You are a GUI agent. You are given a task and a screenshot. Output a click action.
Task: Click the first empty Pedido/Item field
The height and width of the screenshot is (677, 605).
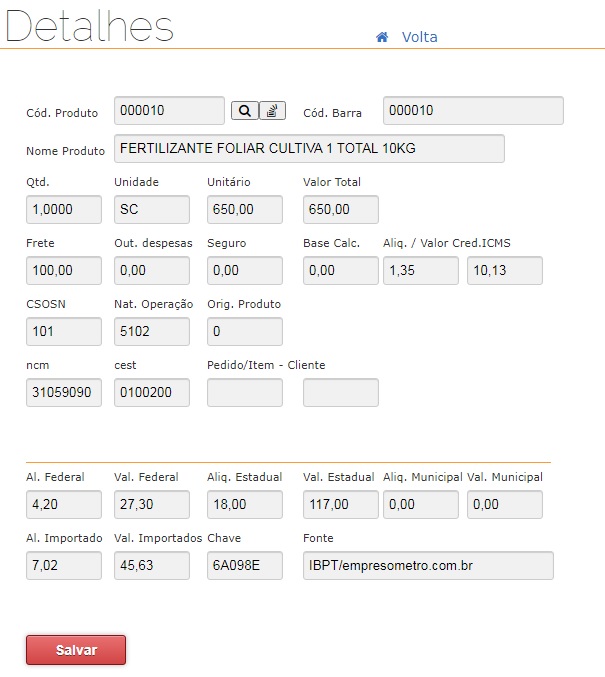(x=244, y=393)
